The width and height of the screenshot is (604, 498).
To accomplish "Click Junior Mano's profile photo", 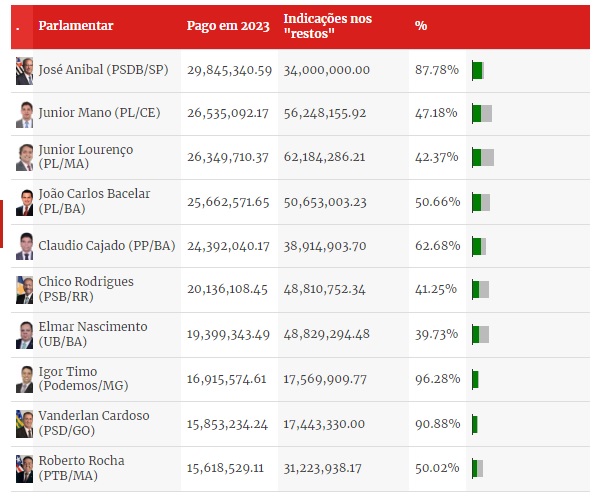I will tap(24, 114).
